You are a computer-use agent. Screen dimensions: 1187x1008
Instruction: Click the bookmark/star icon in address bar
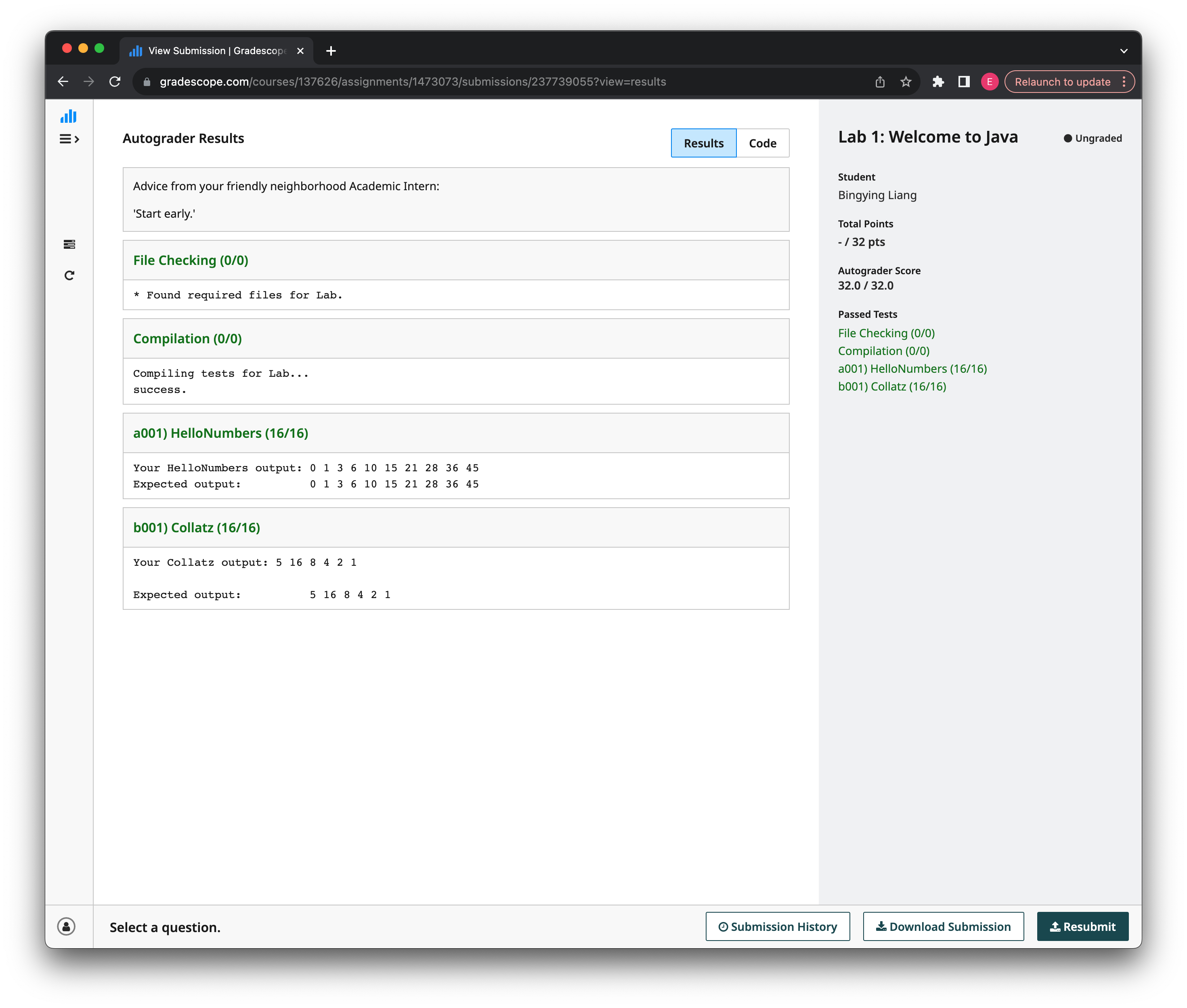(905, 82)
